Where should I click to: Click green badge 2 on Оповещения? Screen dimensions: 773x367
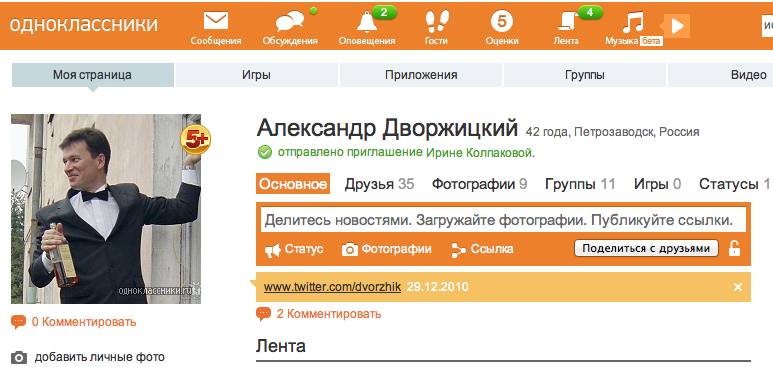point(384,12)
